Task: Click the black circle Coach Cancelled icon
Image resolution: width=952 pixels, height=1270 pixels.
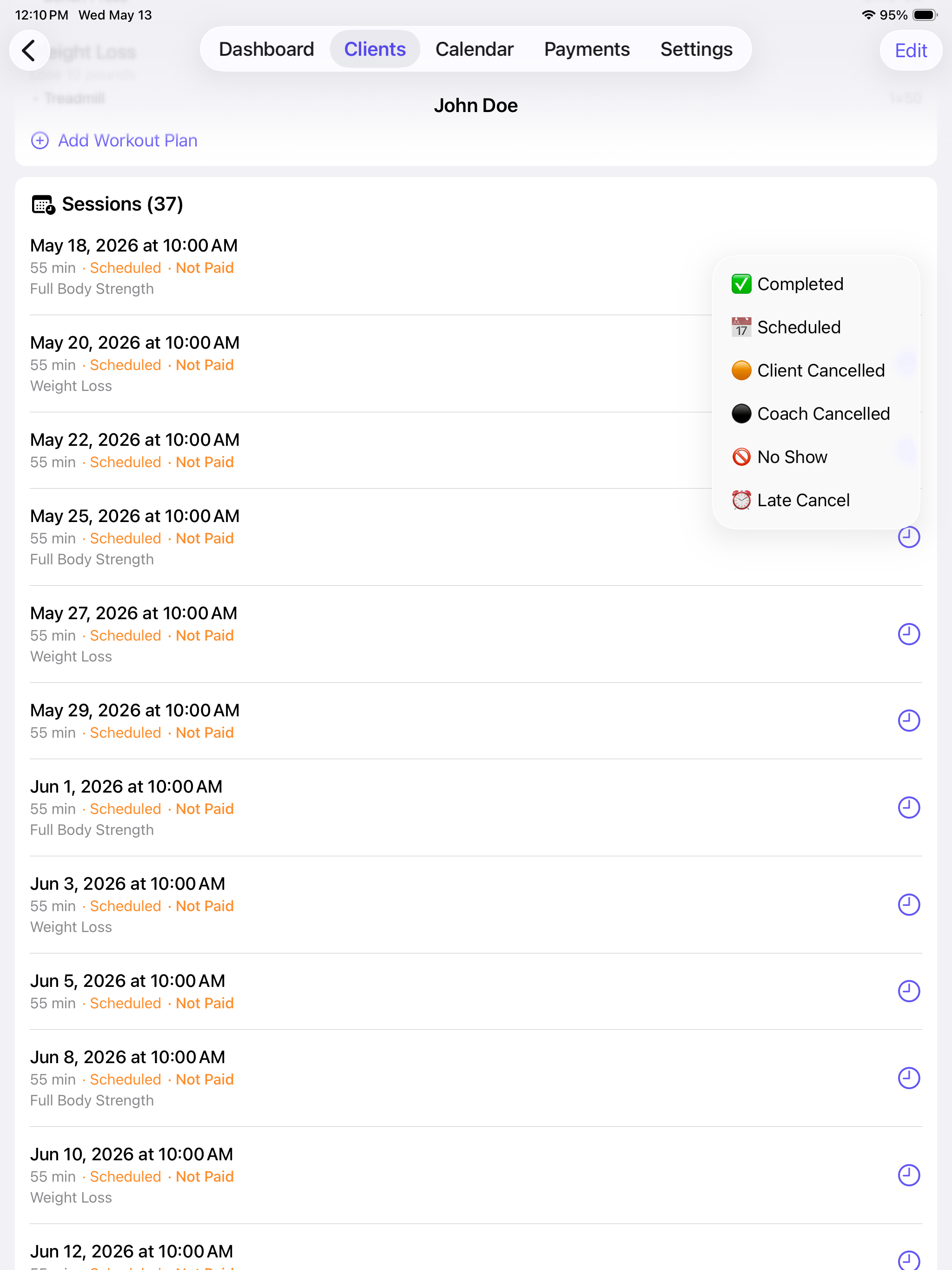Action: coord(741,413)
